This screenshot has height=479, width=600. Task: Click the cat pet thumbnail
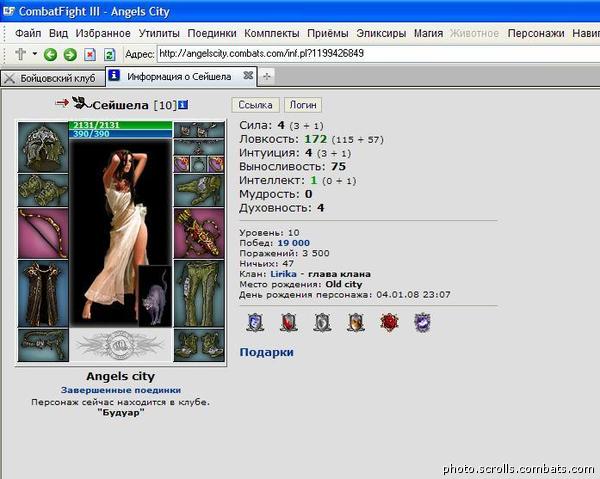155,296
